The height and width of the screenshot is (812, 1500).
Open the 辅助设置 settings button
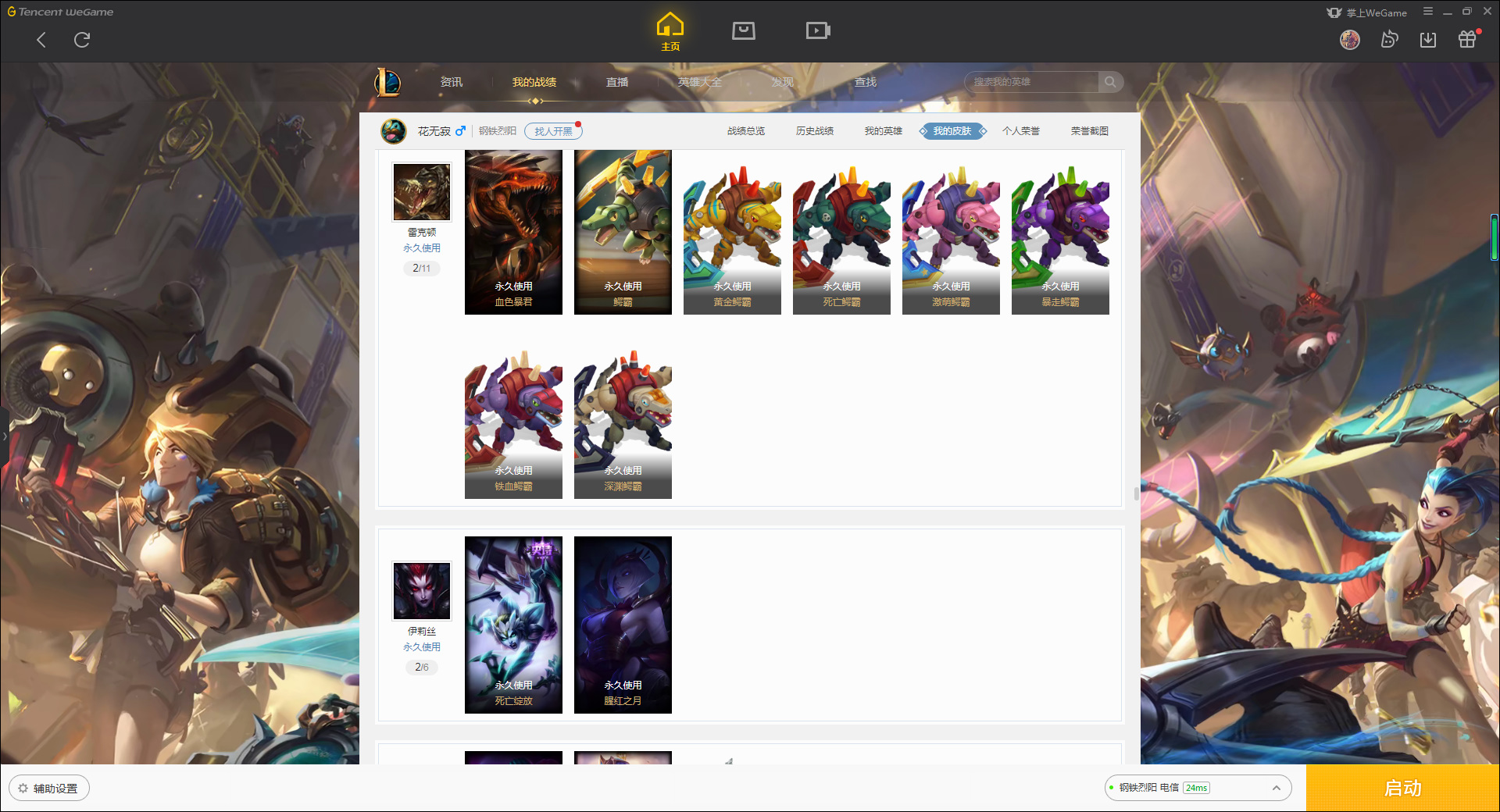click(x=49, y=789)
